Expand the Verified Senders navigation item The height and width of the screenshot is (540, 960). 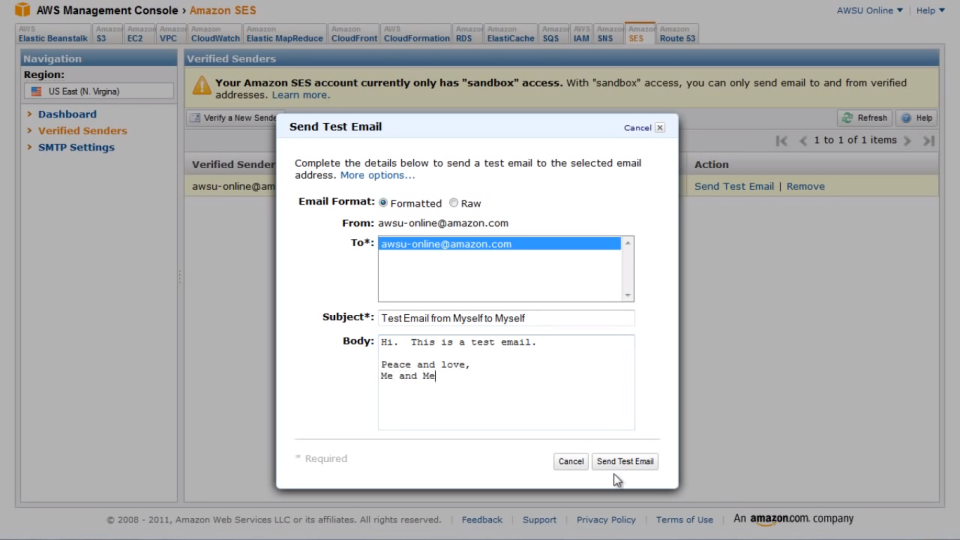pyautogui.click(x=29, y=130)
